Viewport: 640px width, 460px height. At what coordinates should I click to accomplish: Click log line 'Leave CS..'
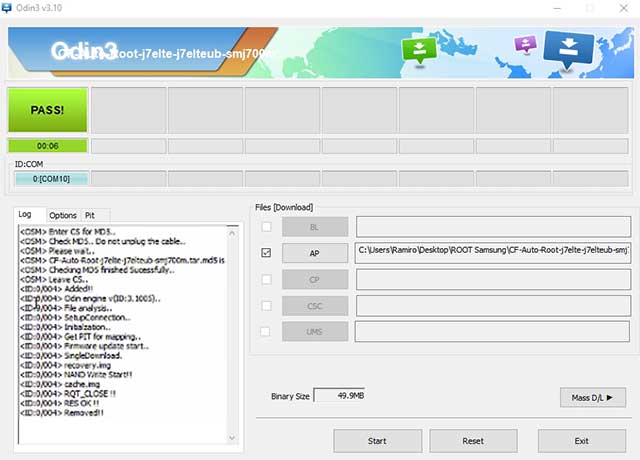click(x=54, y=280)
